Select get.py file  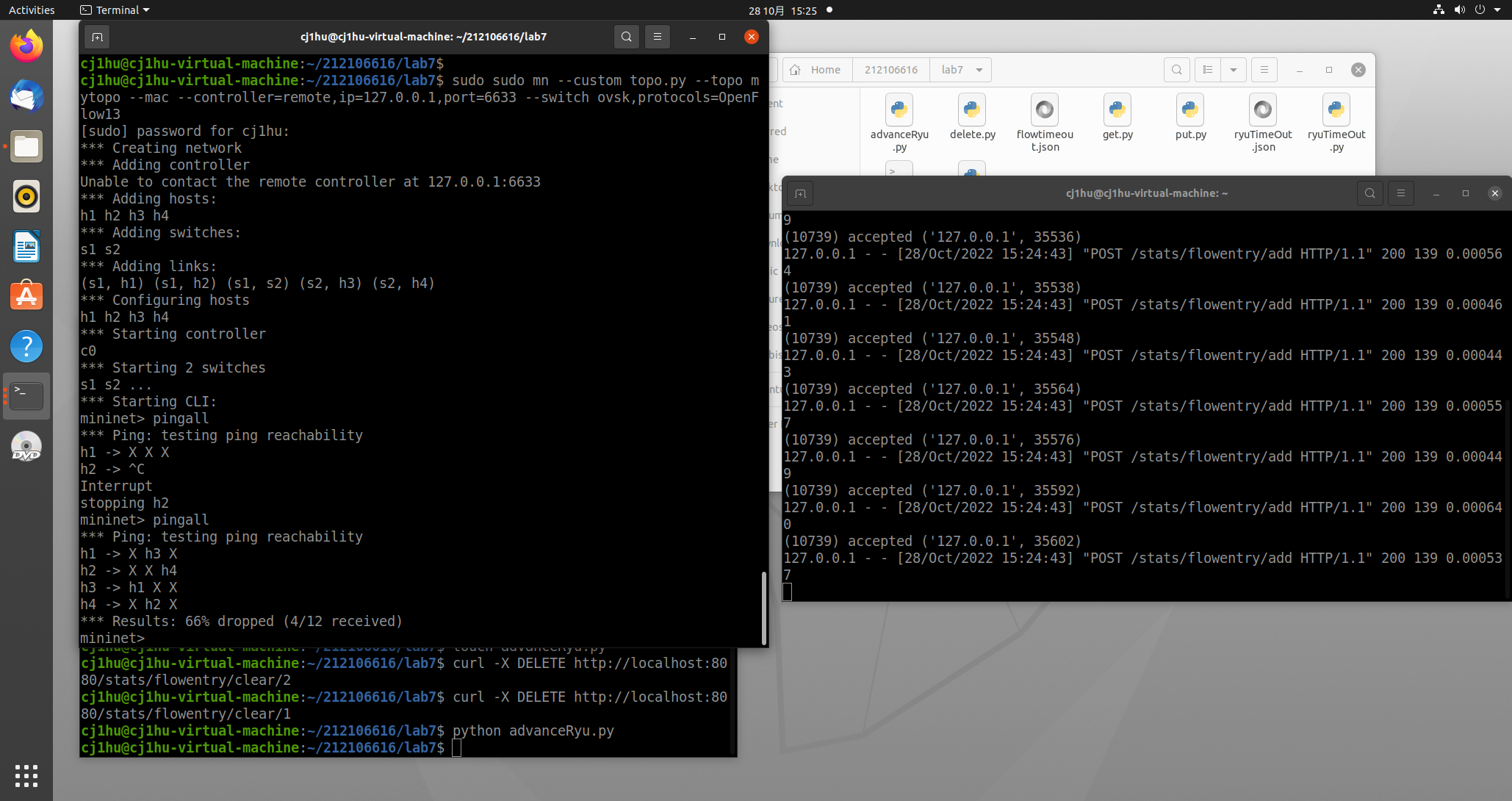1117,118
